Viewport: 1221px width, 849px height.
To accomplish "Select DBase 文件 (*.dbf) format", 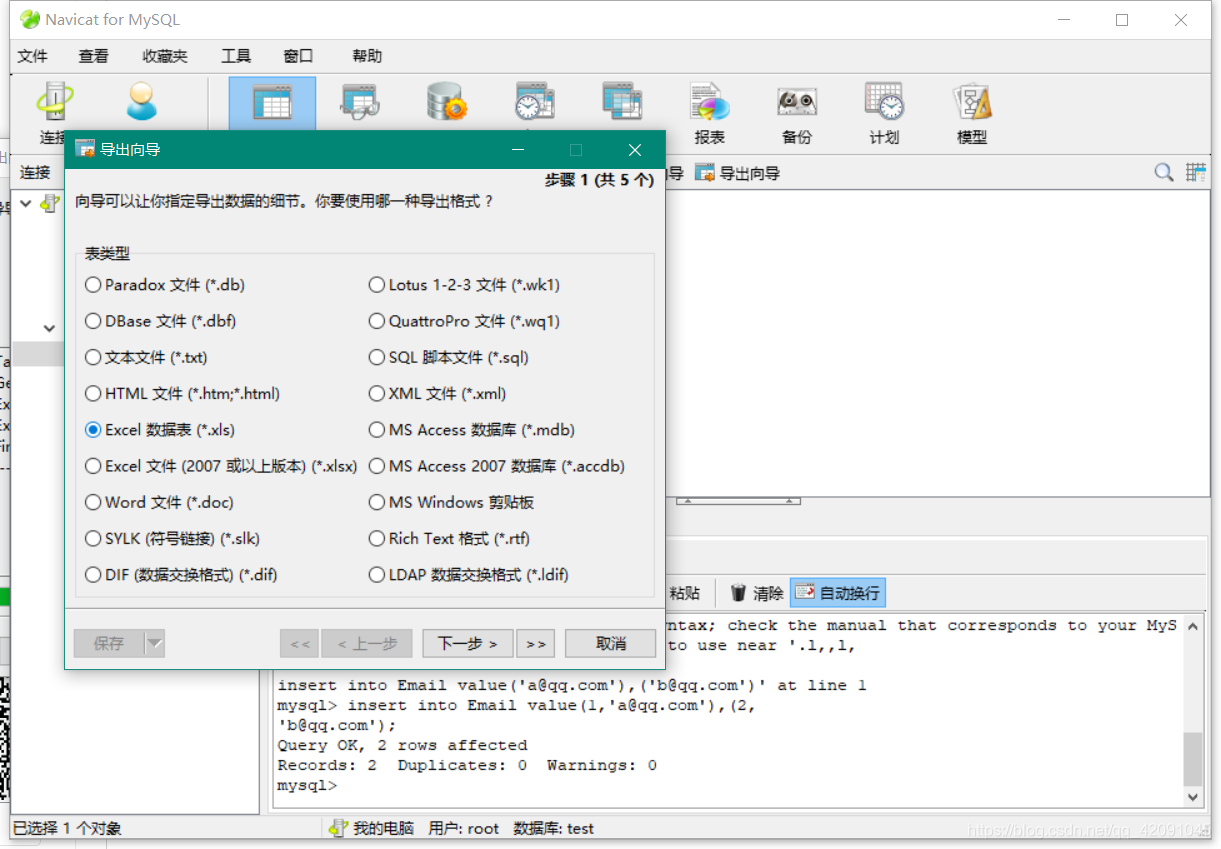I will click(160, 321).
